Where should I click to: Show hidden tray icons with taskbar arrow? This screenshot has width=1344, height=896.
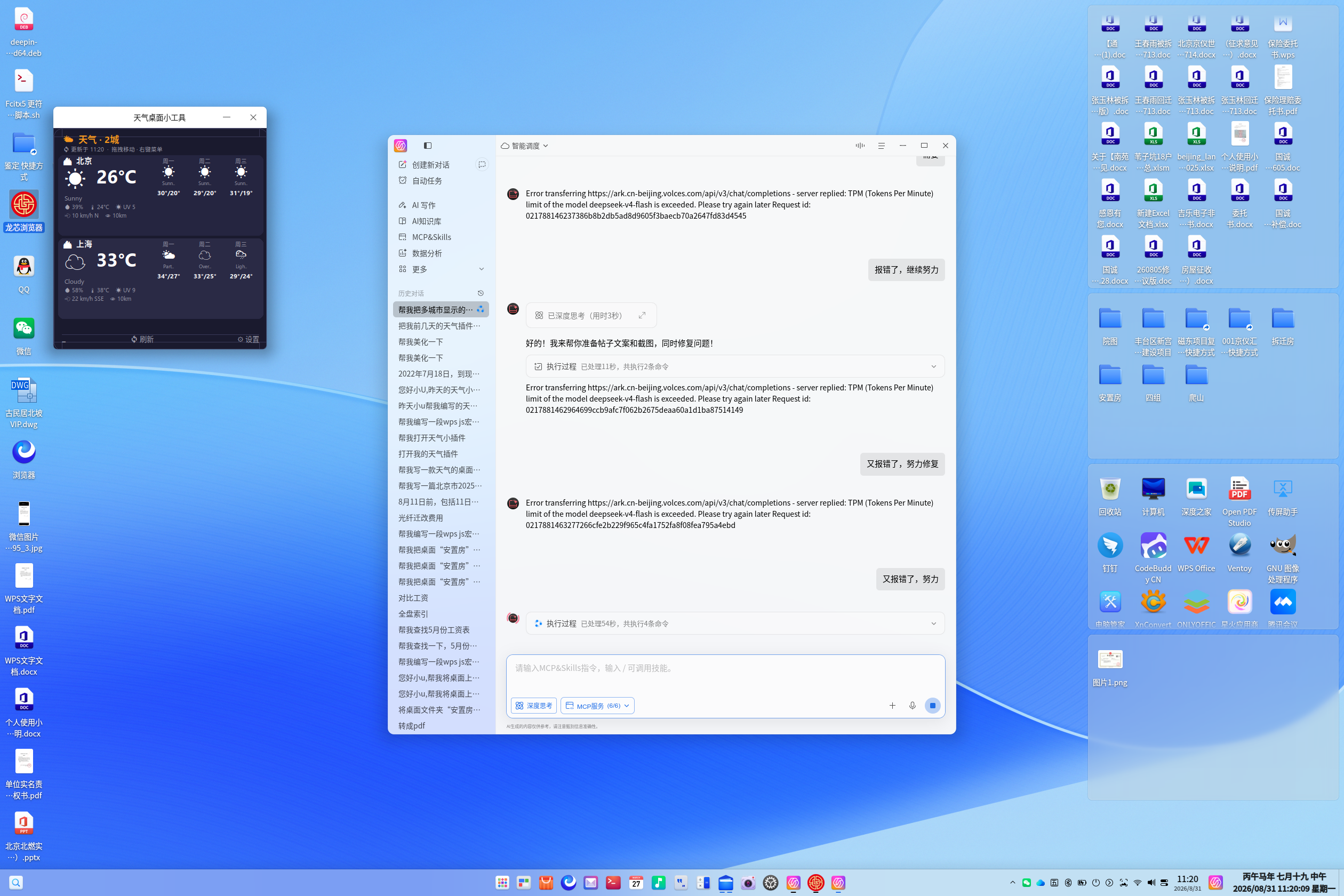click(1012, 882)
